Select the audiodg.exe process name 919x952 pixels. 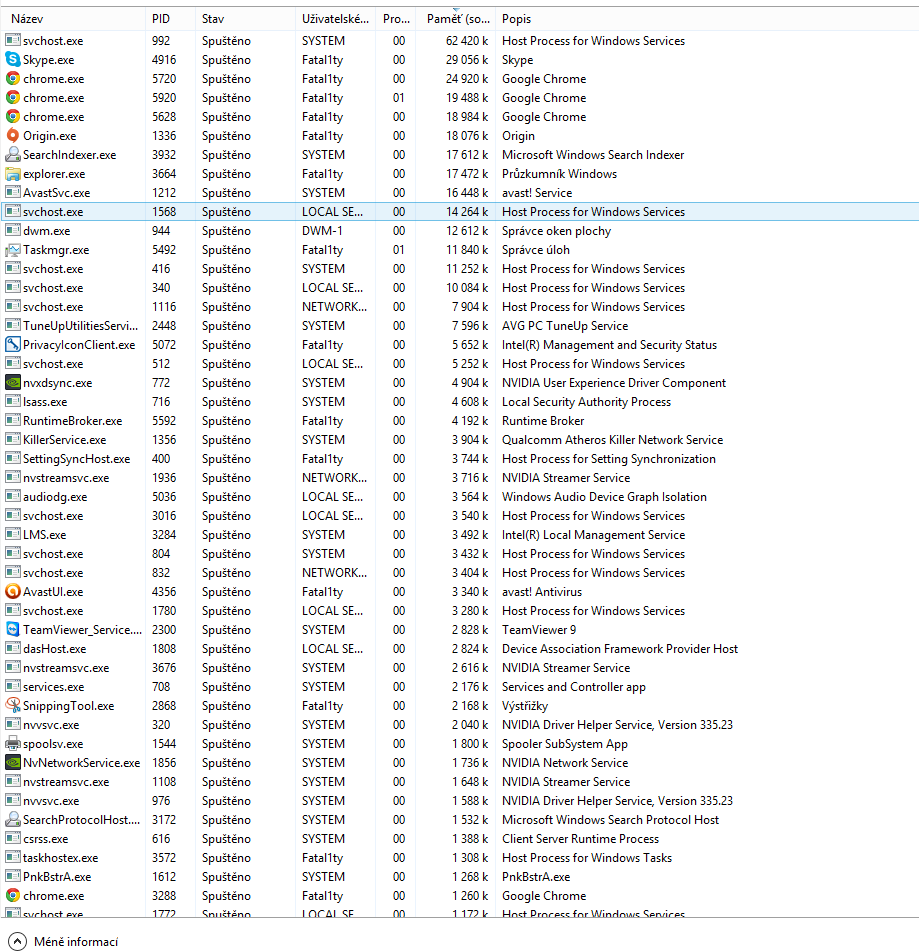[x=55, y=497]
